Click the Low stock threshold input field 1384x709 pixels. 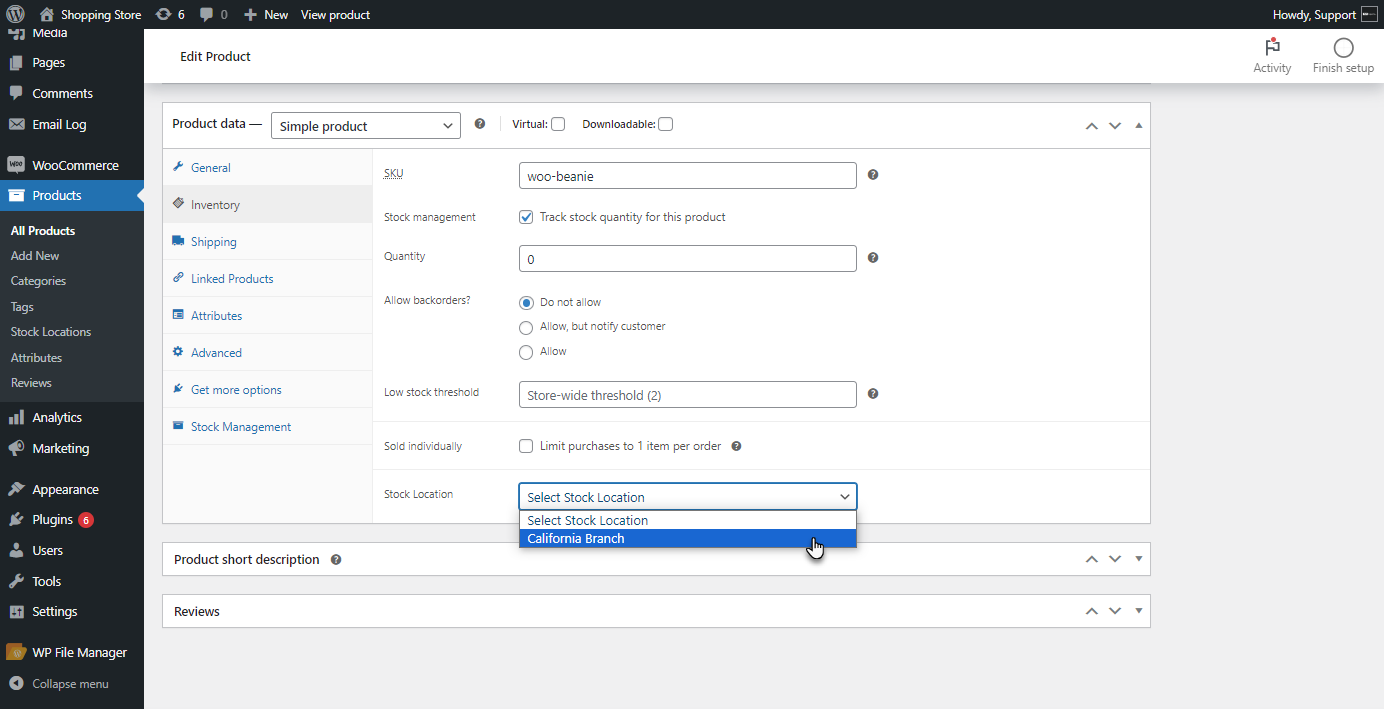[688, 394]
